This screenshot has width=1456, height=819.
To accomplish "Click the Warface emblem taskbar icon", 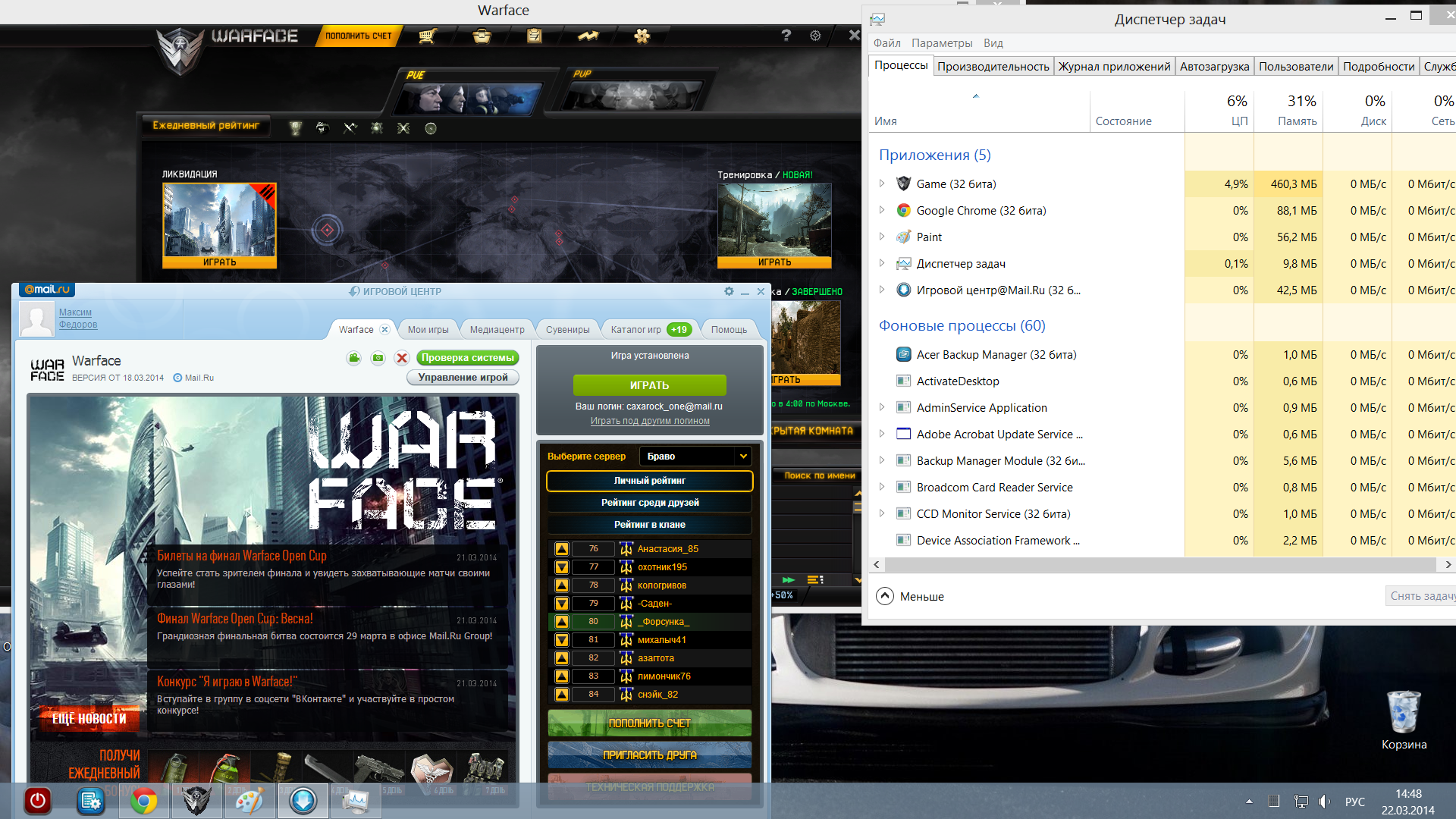I will [196, 801].
